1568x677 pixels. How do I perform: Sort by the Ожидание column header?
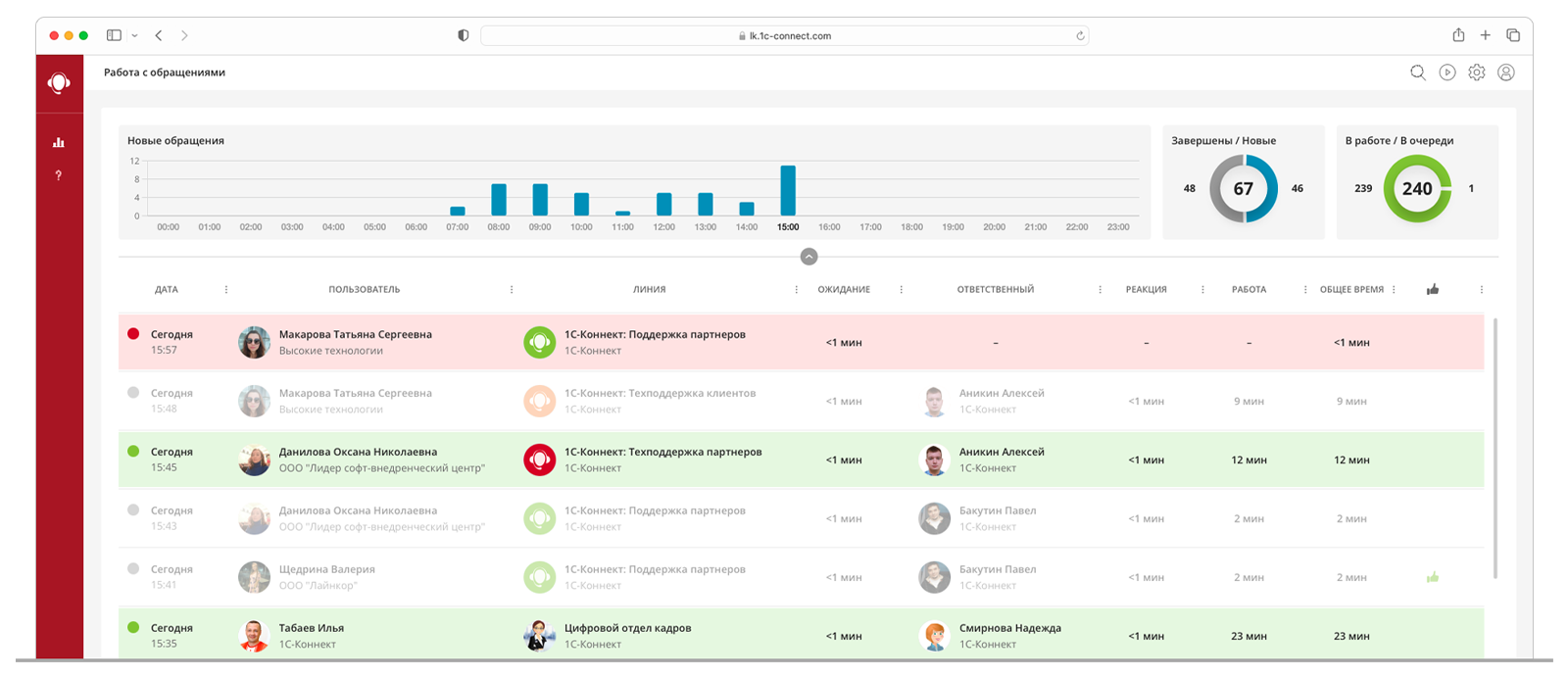click(844, 290)
